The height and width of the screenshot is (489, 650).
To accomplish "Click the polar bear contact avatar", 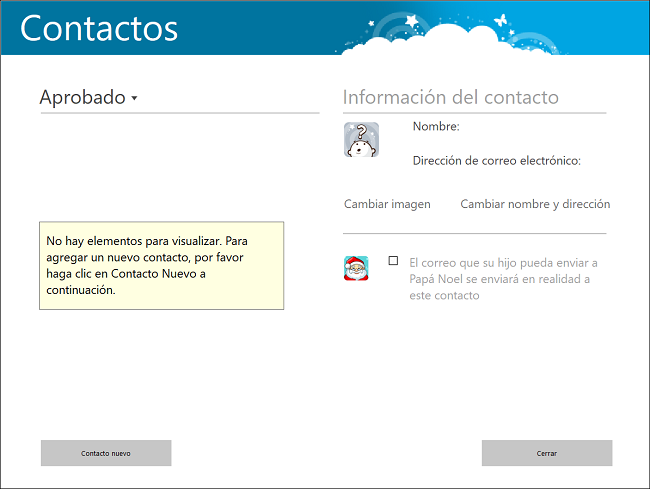I will (x=361, y=140).
